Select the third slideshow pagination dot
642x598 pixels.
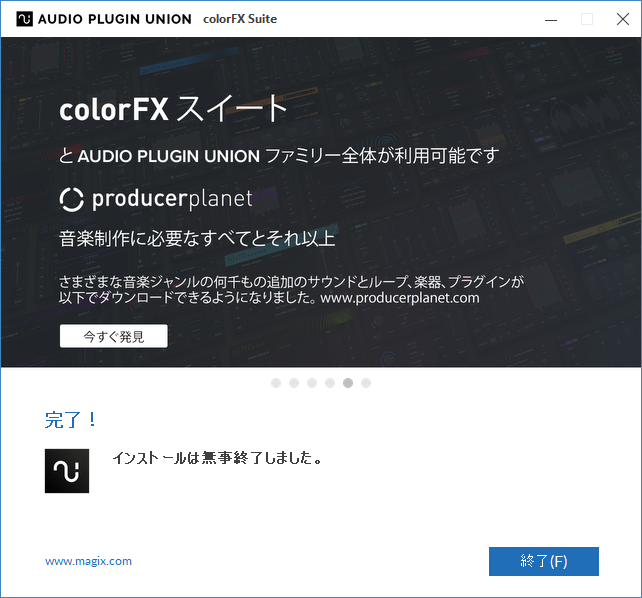point(312,383)
